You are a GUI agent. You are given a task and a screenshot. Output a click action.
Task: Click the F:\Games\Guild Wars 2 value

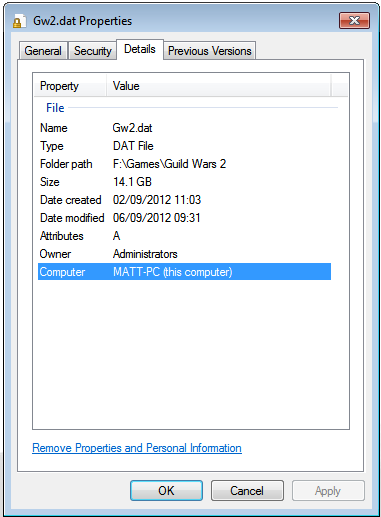coord(169,164)
